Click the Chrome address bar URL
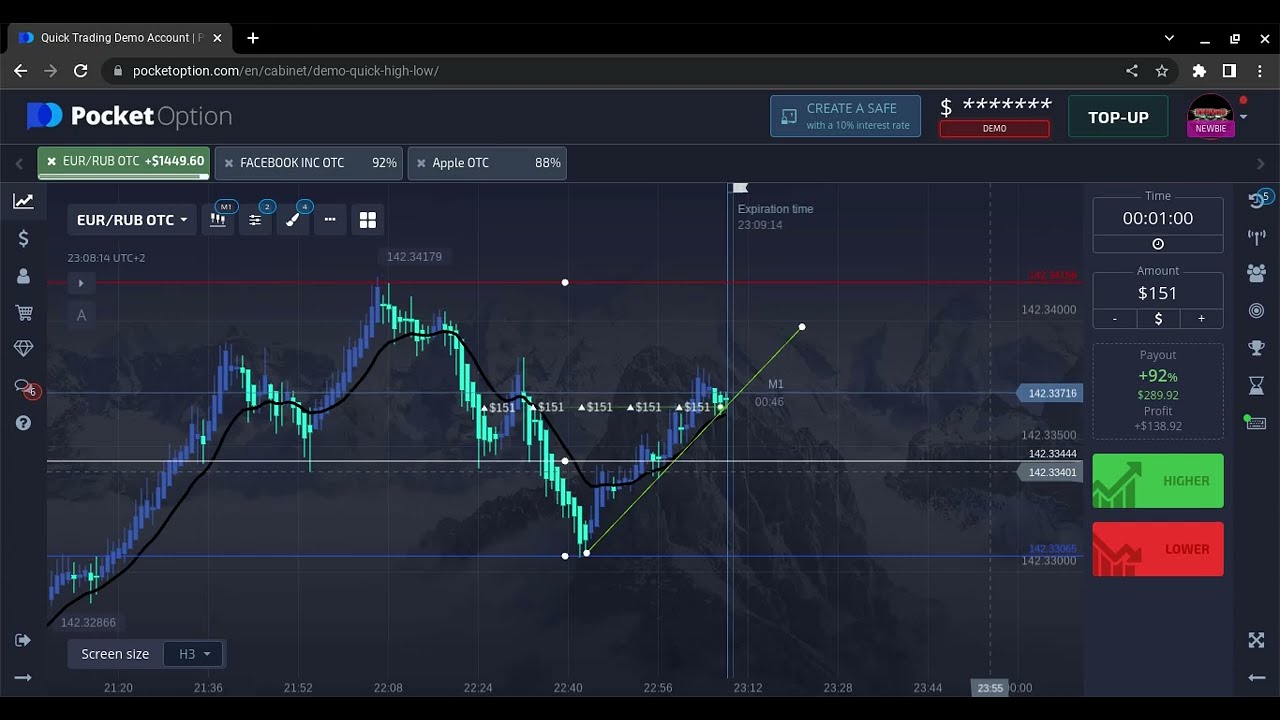The height and width of the screenshot is (720, 1280). click(286, 71)
